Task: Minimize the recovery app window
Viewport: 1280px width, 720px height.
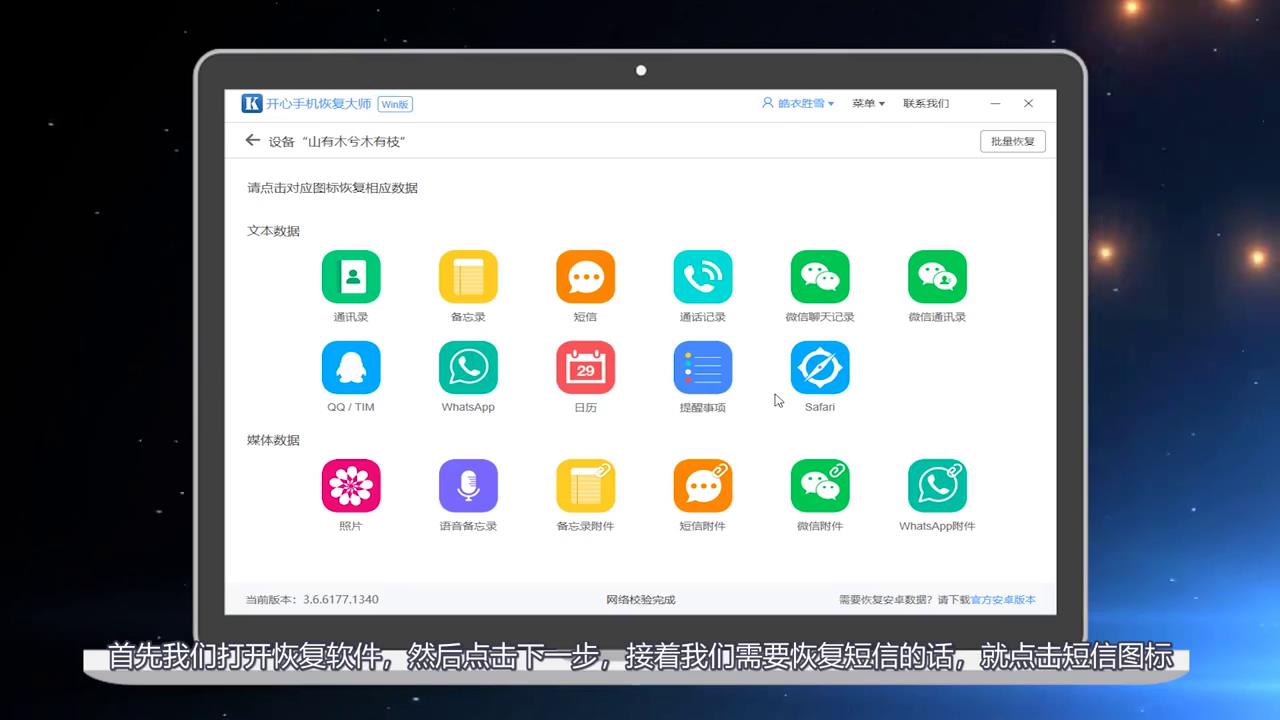Action: tap(995, 103)
